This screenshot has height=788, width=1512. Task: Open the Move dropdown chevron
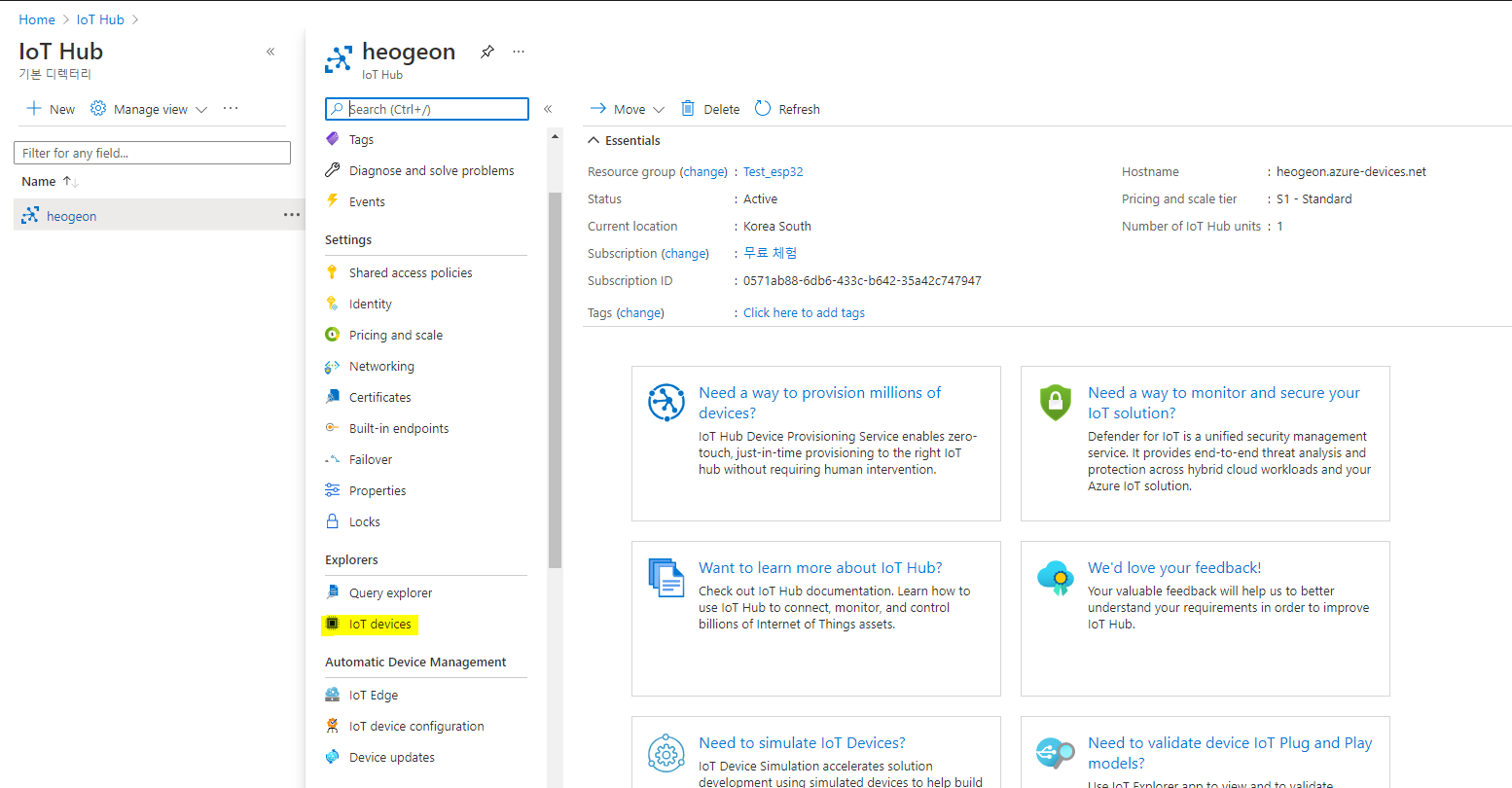pos(659,110)
